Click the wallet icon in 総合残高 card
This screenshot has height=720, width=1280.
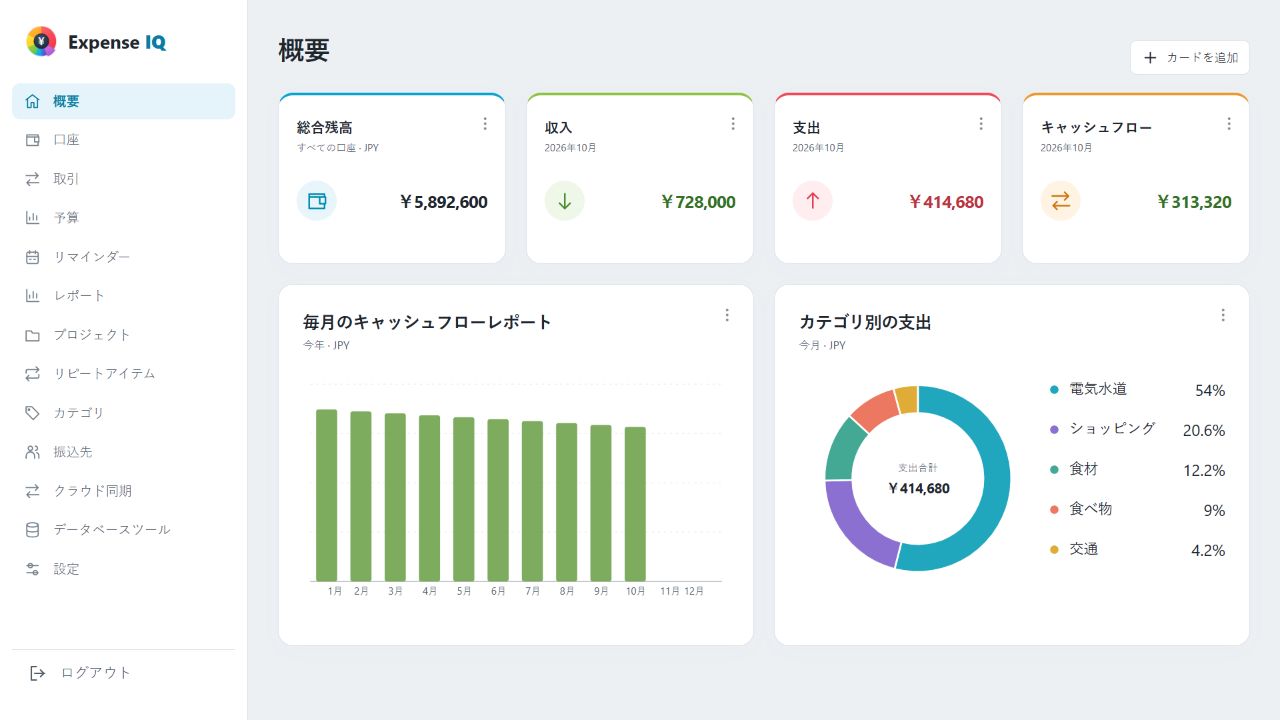coord(317,201)
